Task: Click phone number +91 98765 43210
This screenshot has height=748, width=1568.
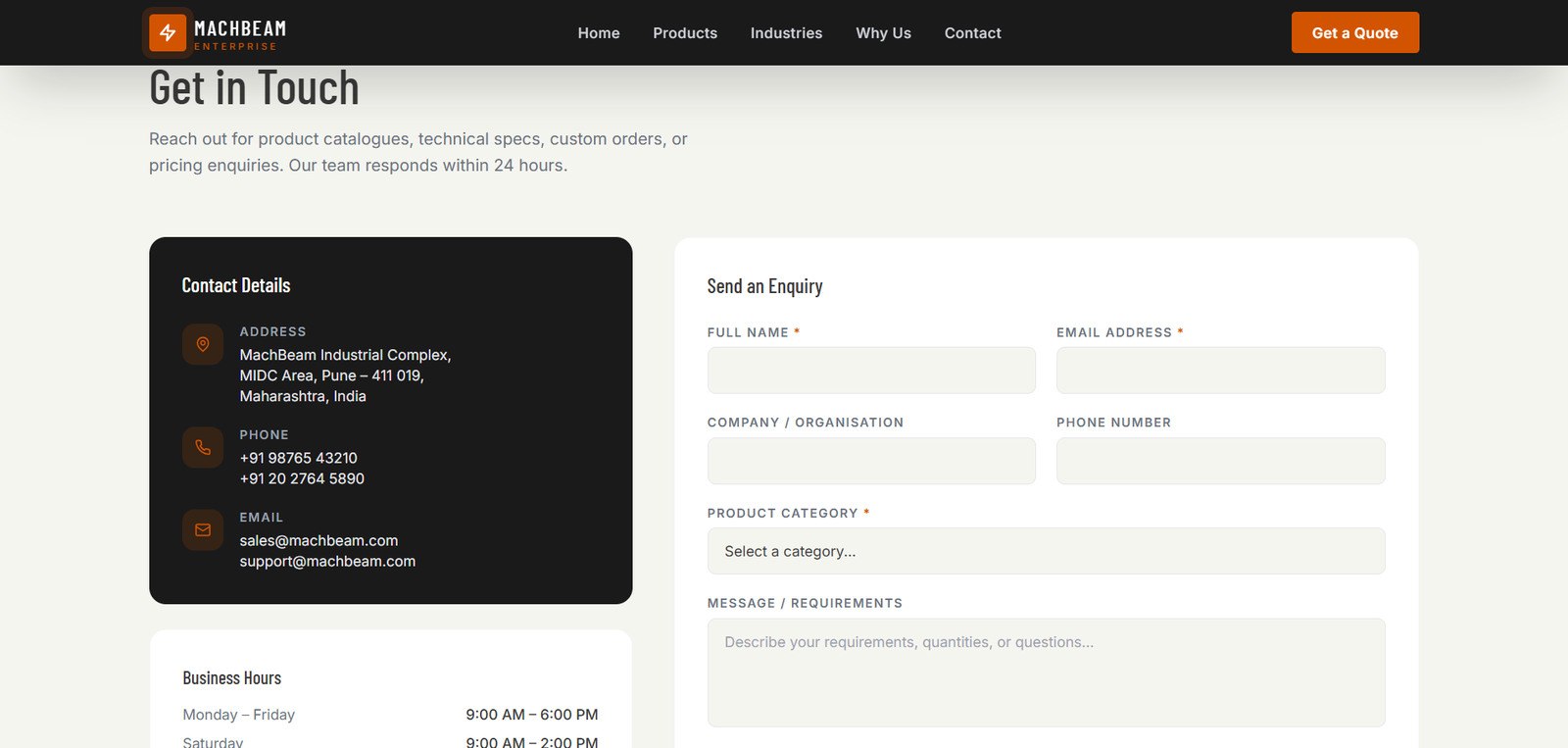Action: click(x=299, y=458)
